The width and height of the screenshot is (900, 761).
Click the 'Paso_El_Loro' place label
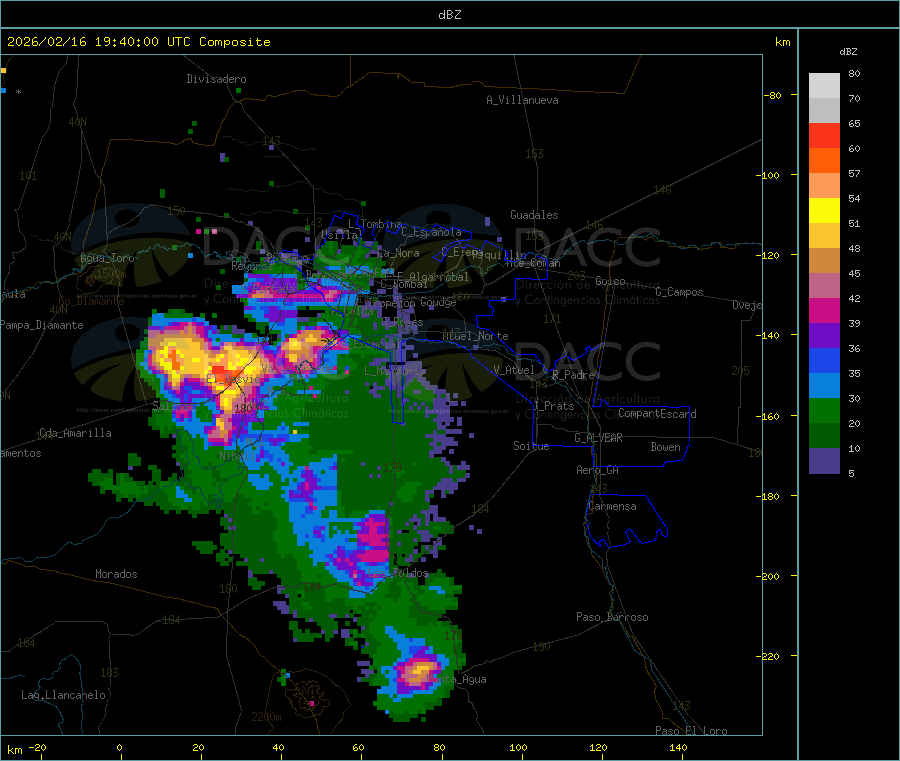(691, 731)
